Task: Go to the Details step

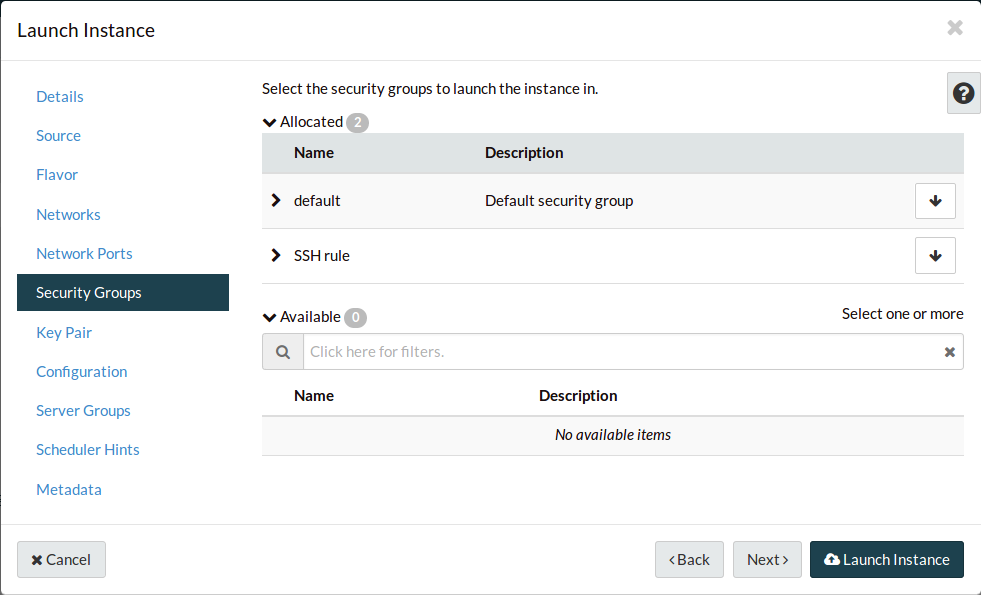Action: pyautogui.click(x=60, y=97)
